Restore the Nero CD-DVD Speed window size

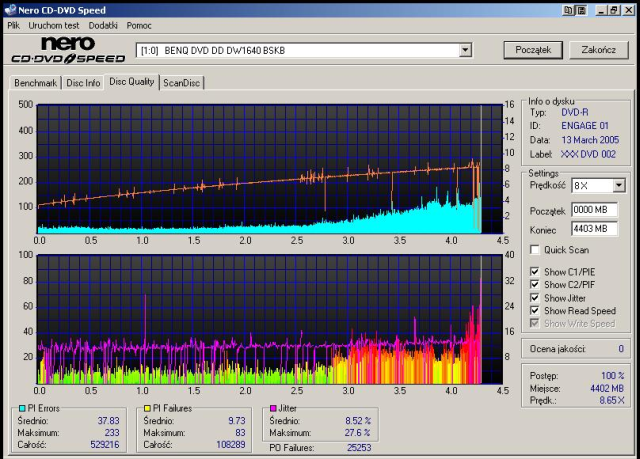click(x=614, y=10)
